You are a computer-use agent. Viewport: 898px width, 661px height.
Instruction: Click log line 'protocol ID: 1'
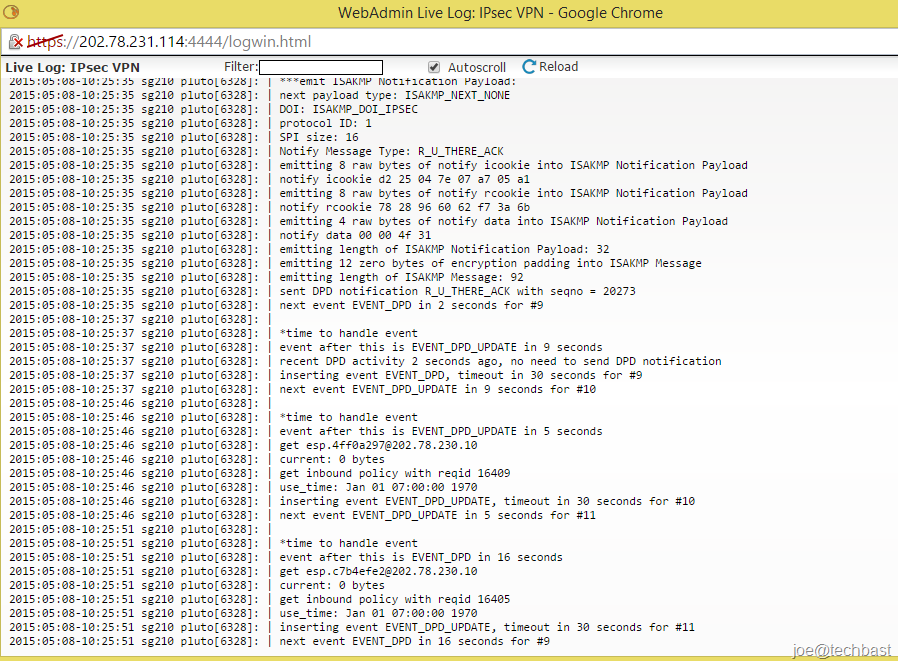point(325,123)
